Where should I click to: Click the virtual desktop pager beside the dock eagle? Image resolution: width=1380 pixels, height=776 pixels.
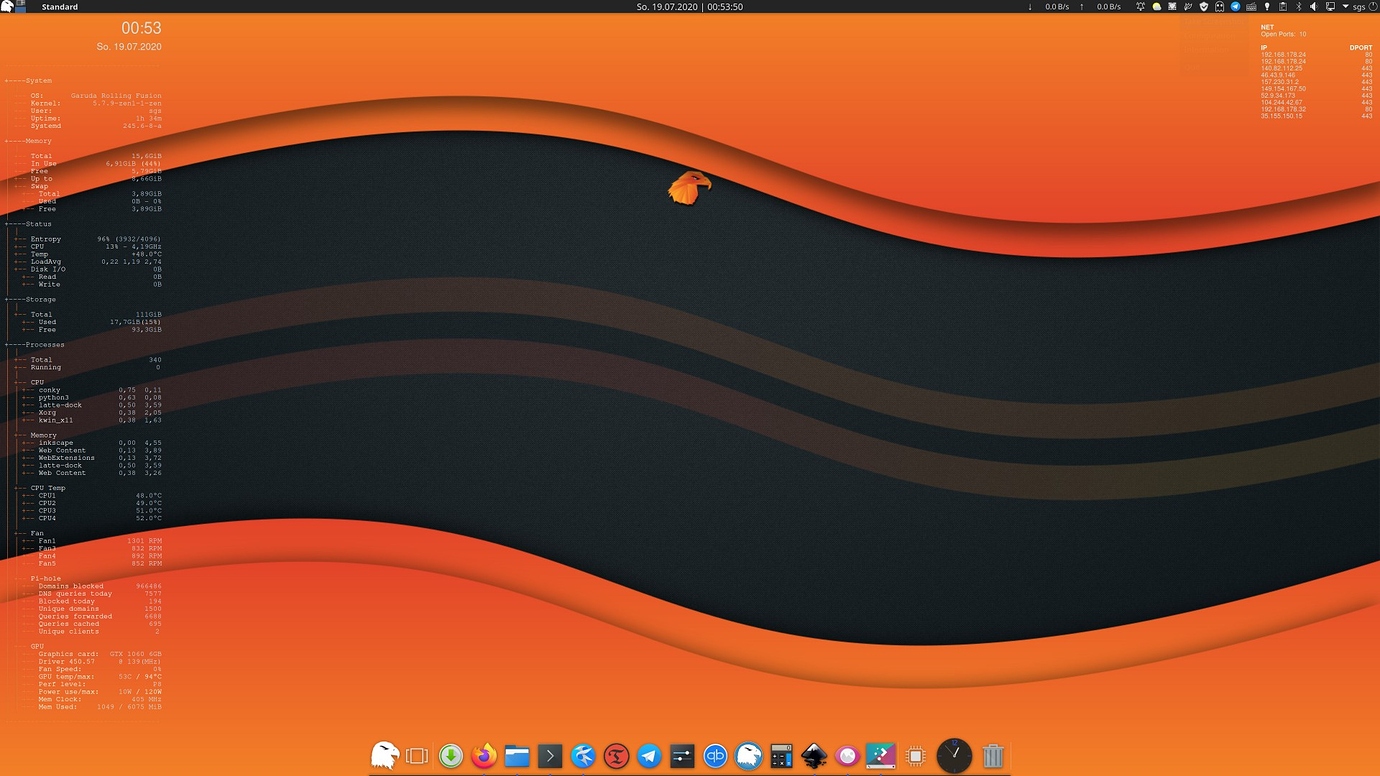[417, 755]
